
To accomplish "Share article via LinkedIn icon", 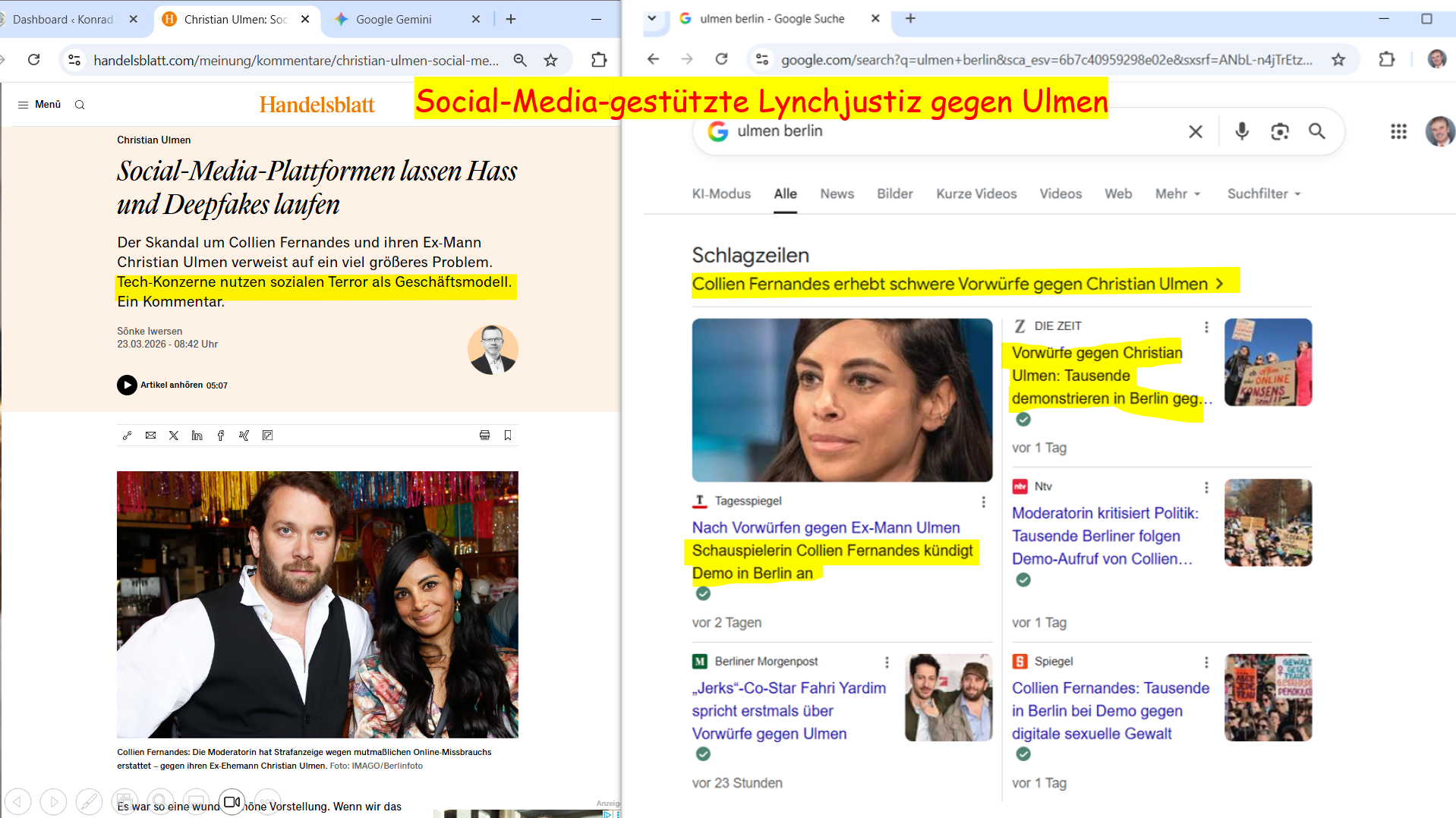I will click(x=197, y=436).
